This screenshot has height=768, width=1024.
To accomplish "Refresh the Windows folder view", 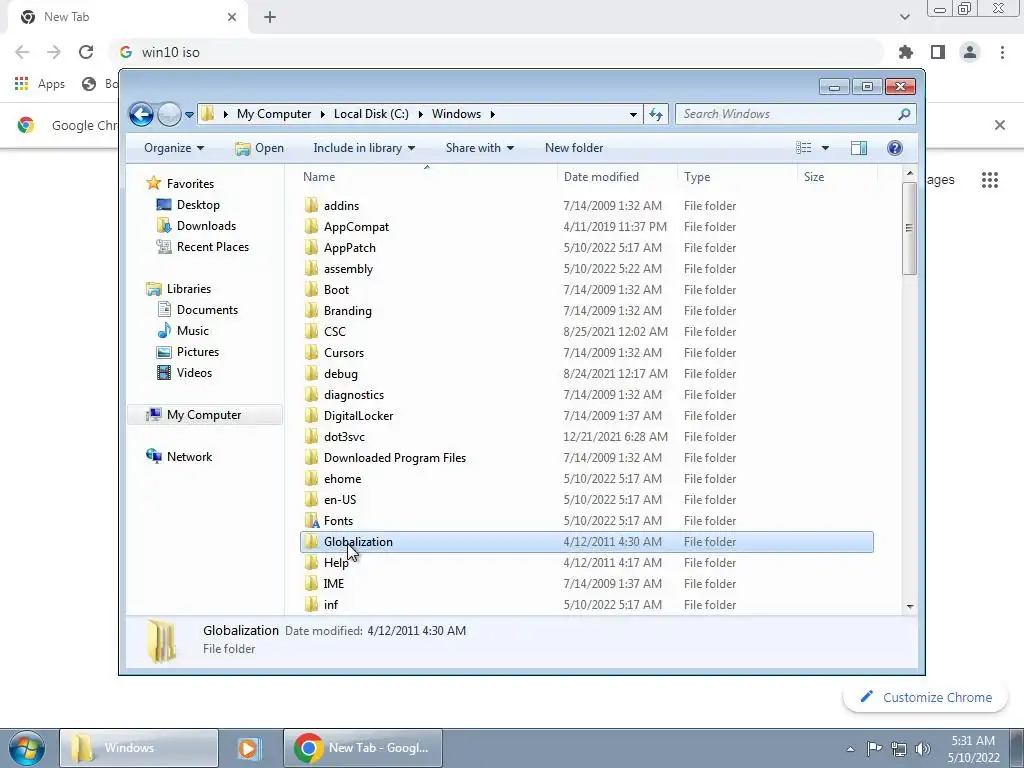I will pos(656,114).
